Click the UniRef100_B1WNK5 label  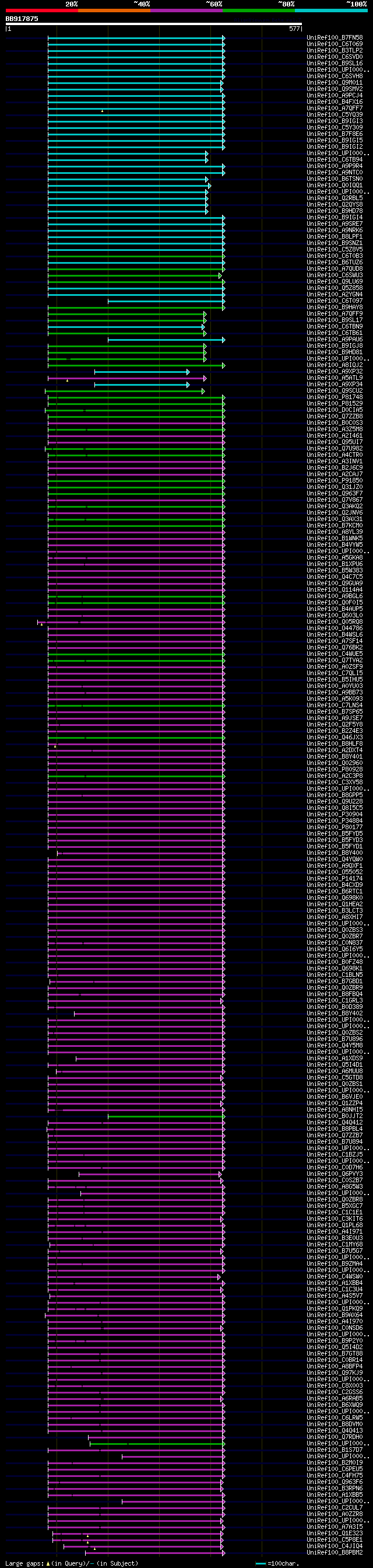click(x=335, y=539)
